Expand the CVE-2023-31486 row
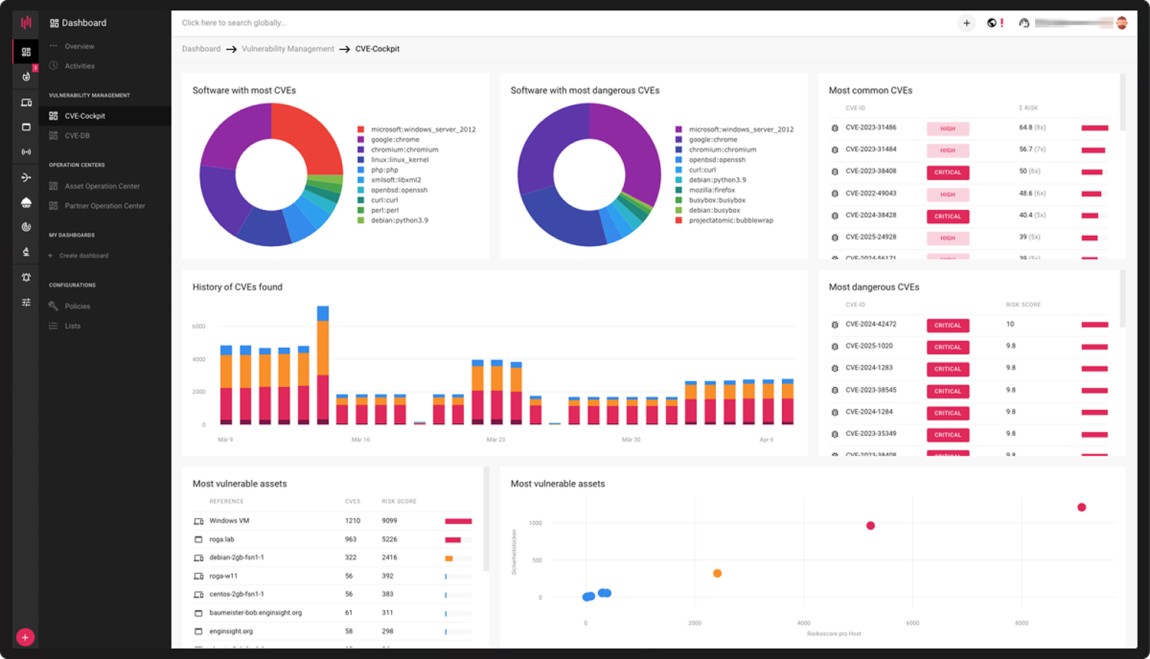 pyautogui.click(x=870, y=128)
